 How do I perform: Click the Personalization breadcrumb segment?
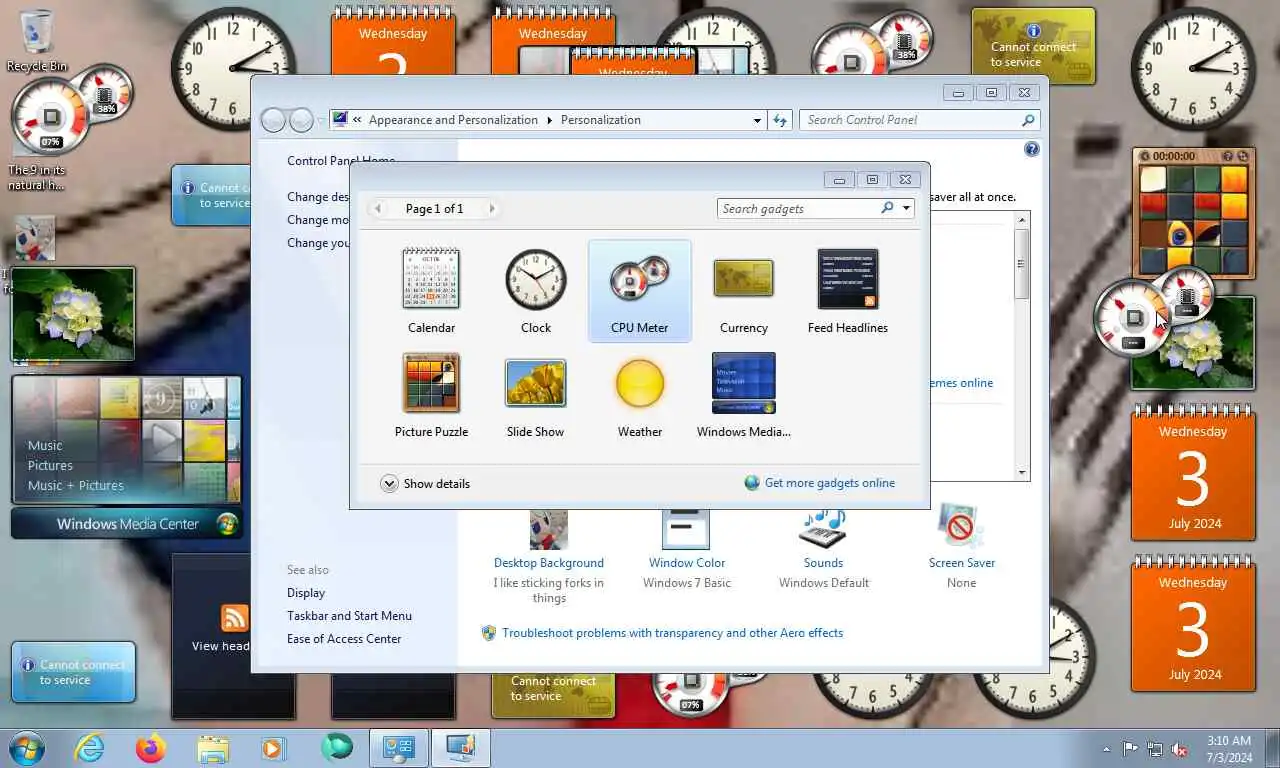coord(601,120)
